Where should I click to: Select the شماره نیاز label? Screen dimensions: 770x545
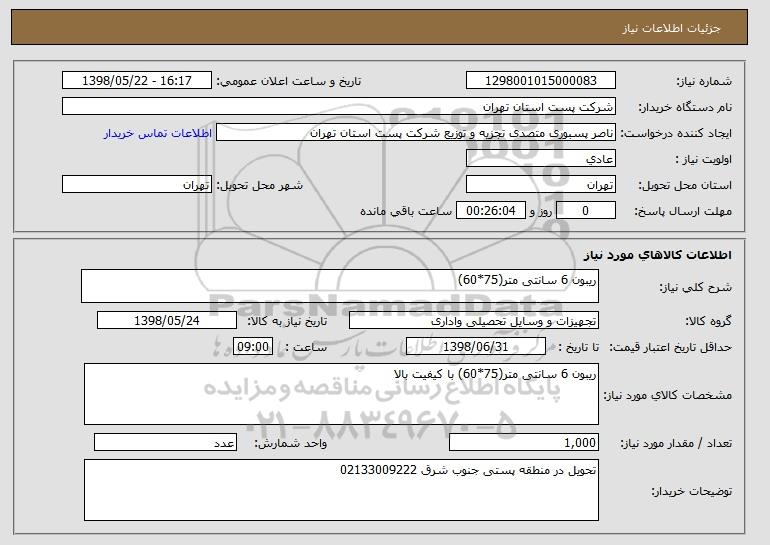pos(704,81)
